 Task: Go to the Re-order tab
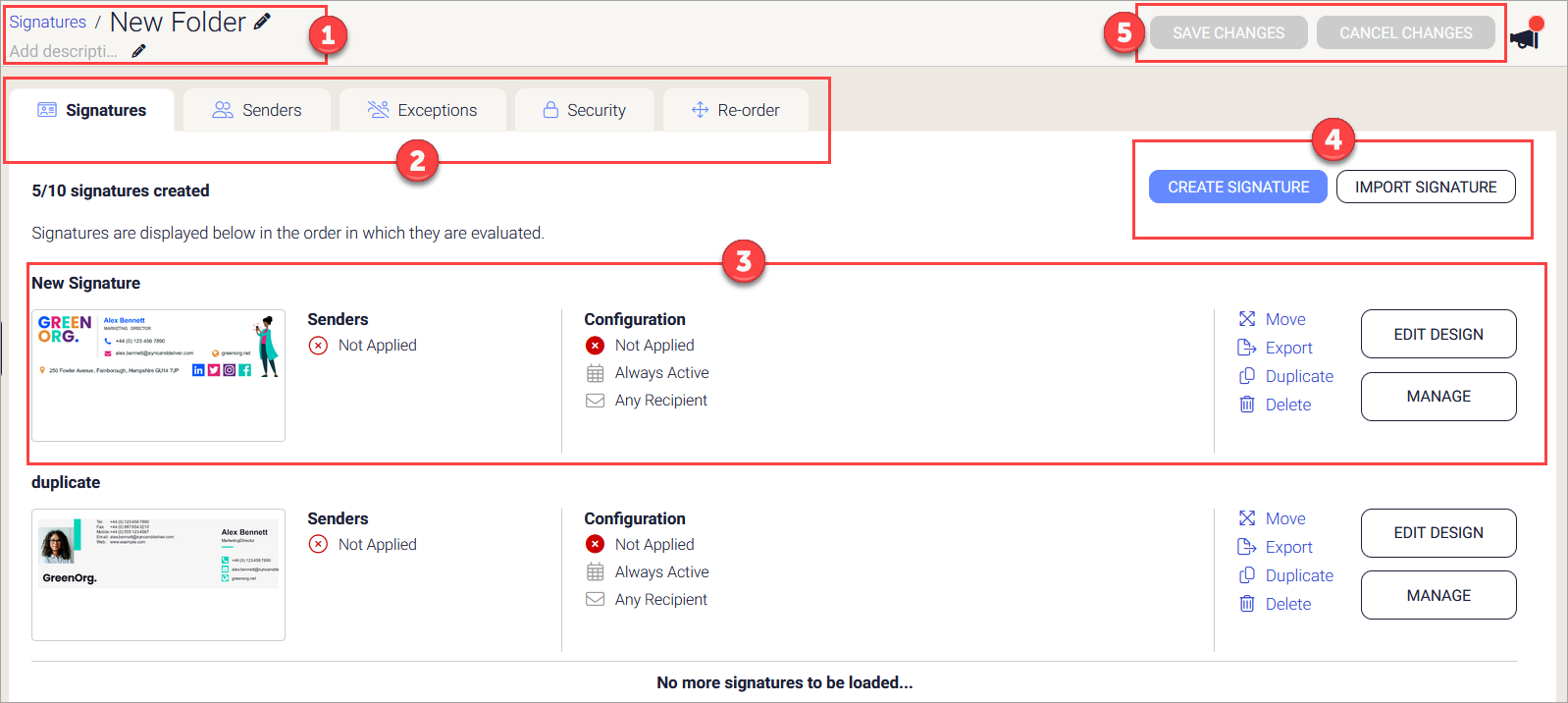point(735,110)
